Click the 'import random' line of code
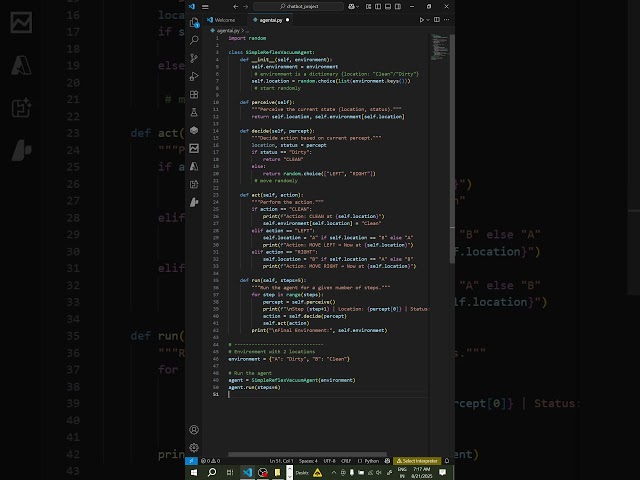The height and width of the screenshot is (480, 640). 247,38
